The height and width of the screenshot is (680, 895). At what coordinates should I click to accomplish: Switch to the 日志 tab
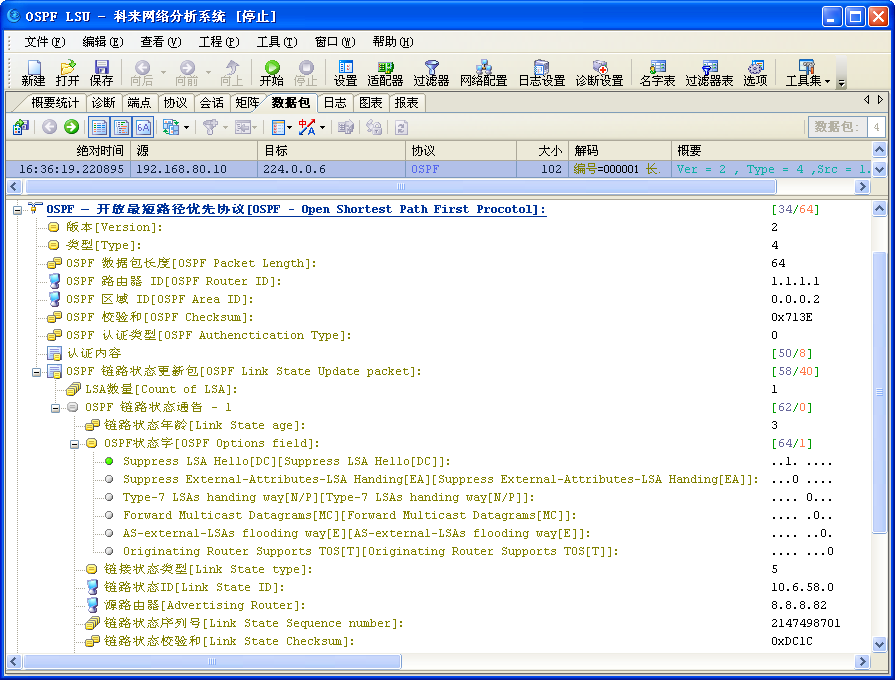[335, 102]
